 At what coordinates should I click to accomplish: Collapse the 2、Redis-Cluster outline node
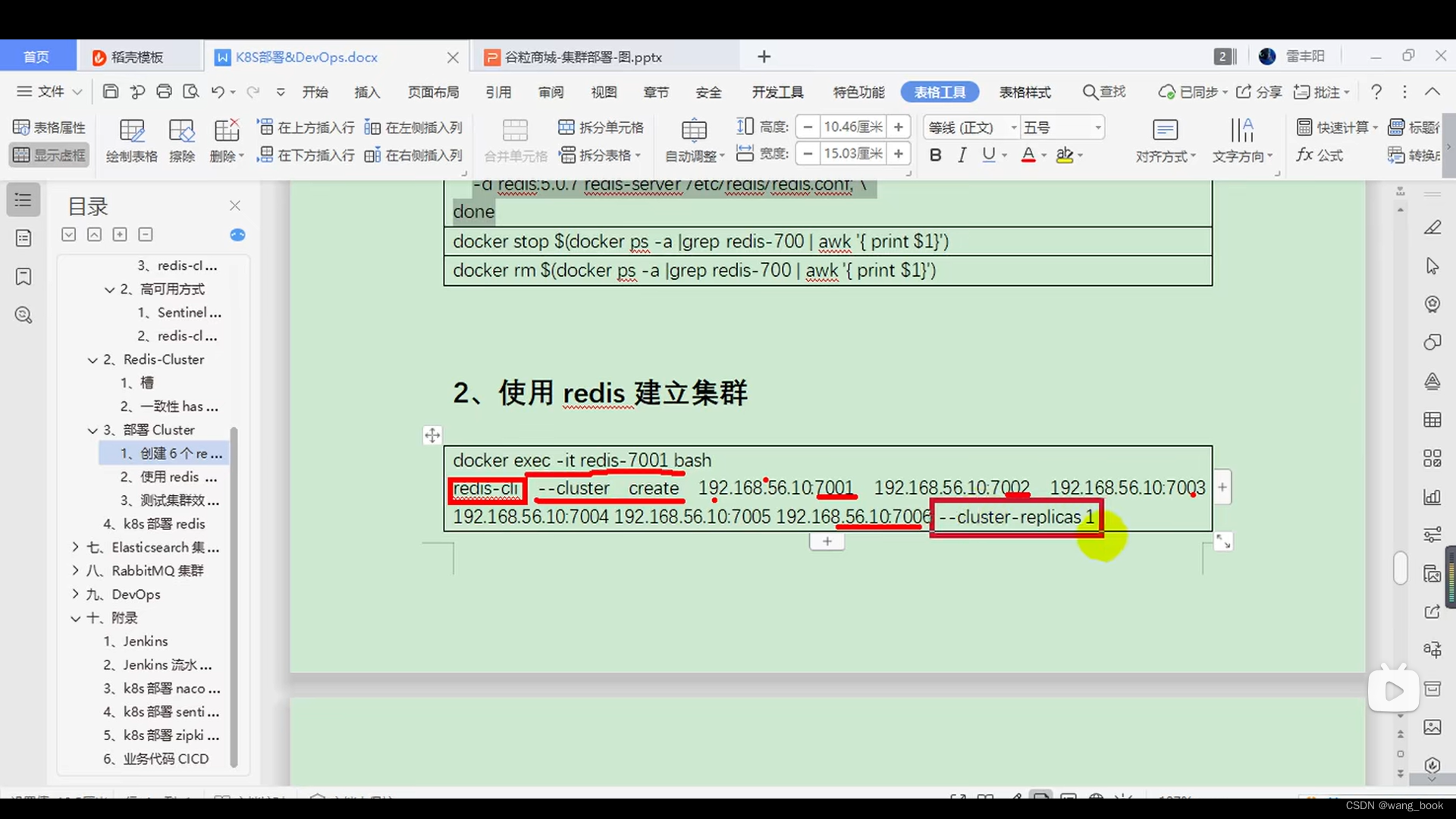93,359
